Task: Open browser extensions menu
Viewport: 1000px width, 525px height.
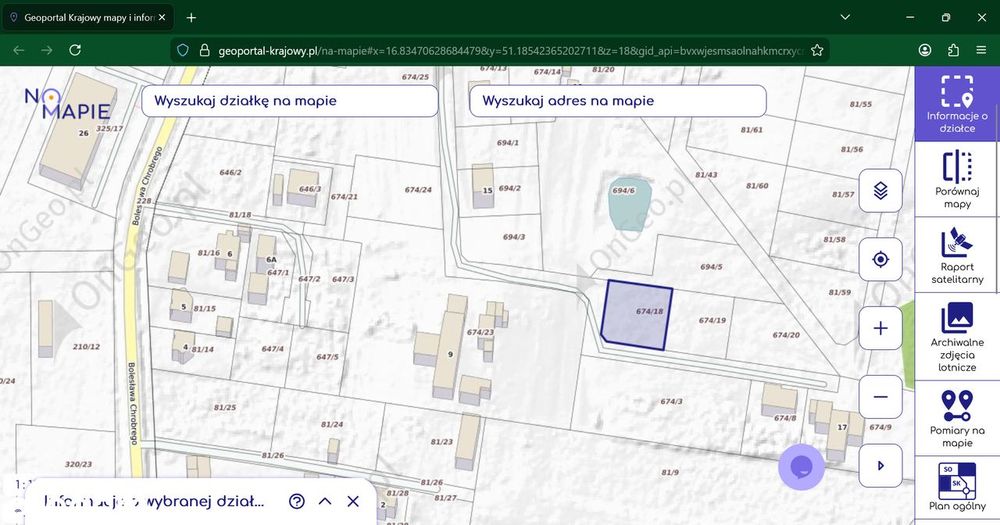Action: point(953,50)
